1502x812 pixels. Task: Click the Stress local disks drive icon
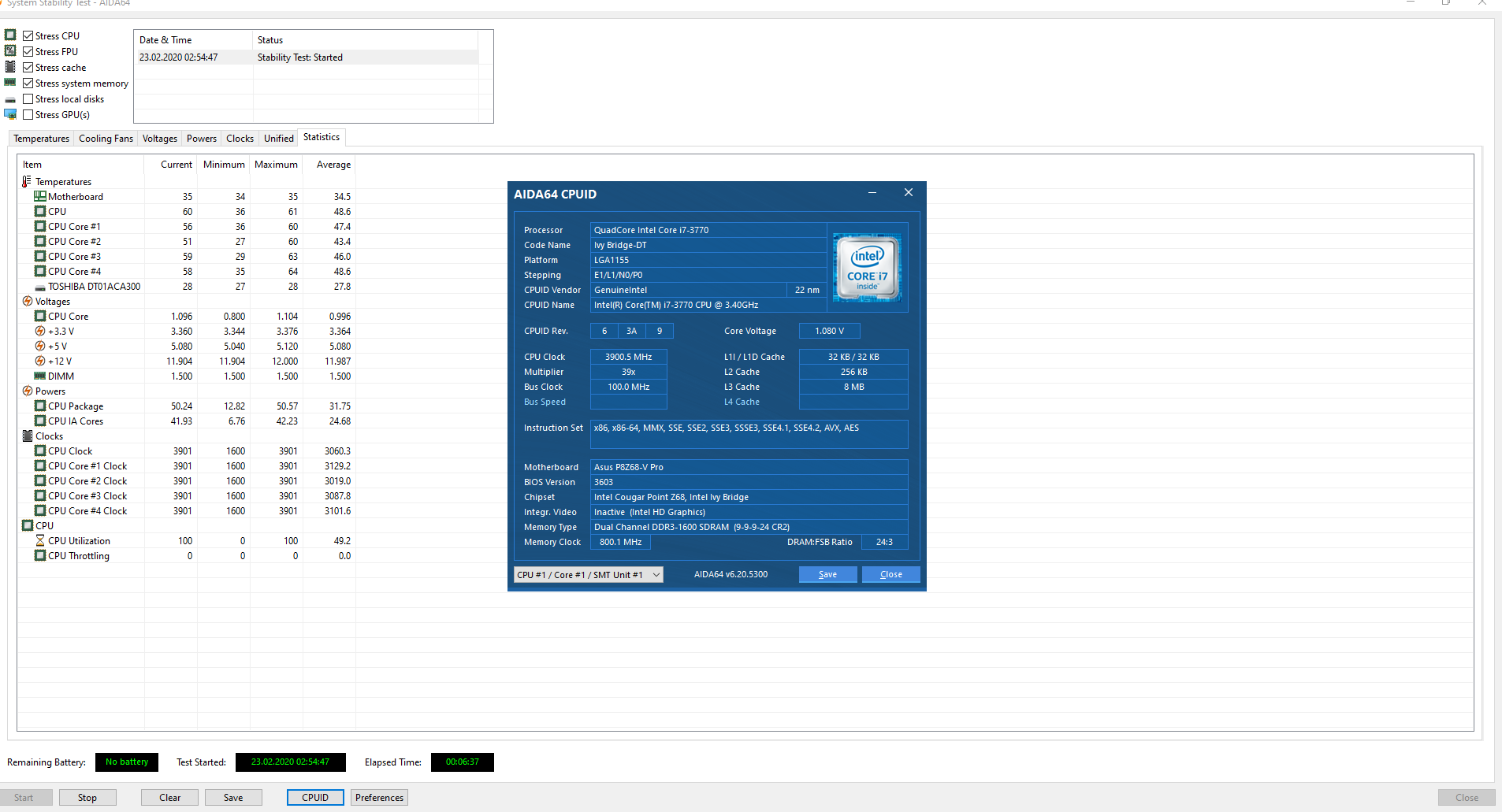click(x=10, y=99)
